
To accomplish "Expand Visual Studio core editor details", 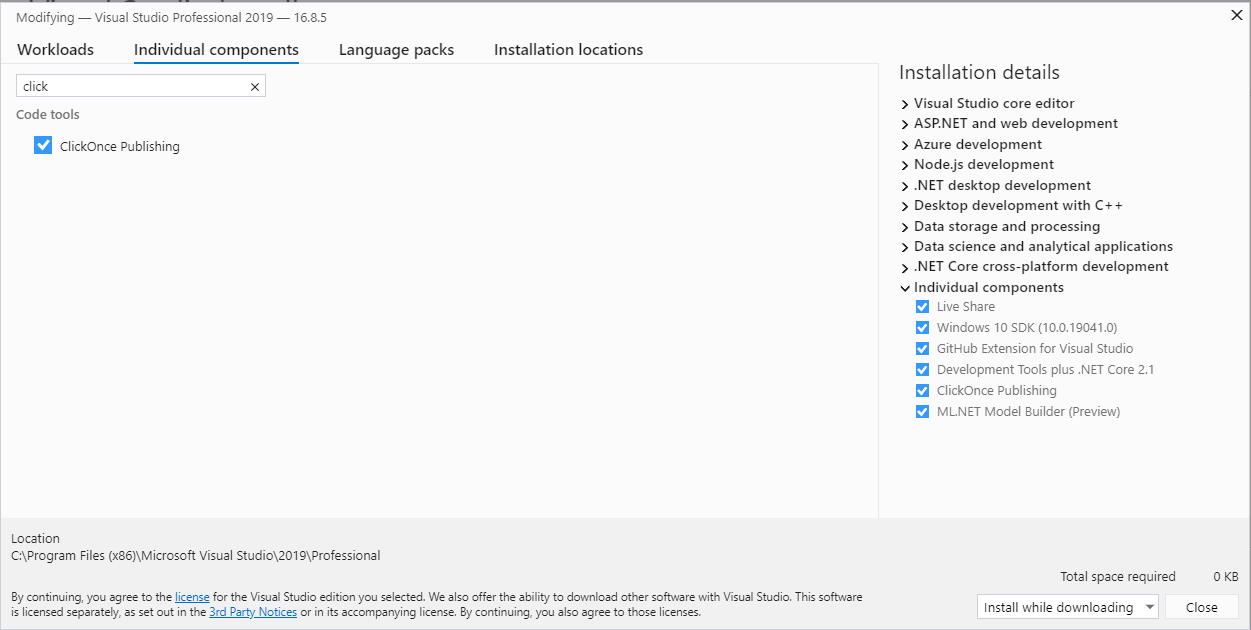I will [905, 104].
